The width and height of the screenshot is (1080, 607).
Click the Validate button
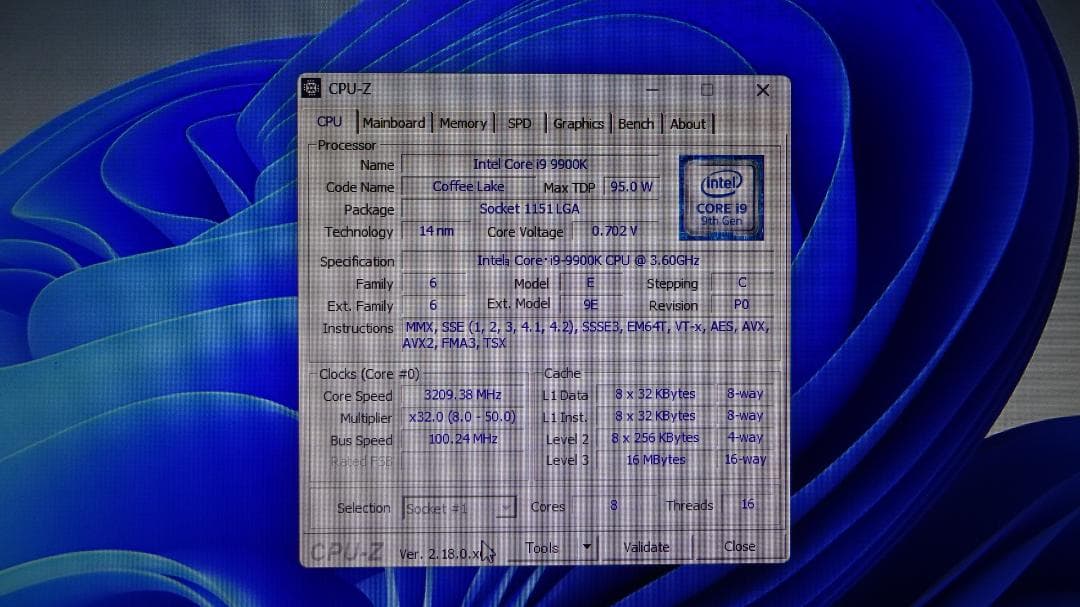tap(646, 547)
